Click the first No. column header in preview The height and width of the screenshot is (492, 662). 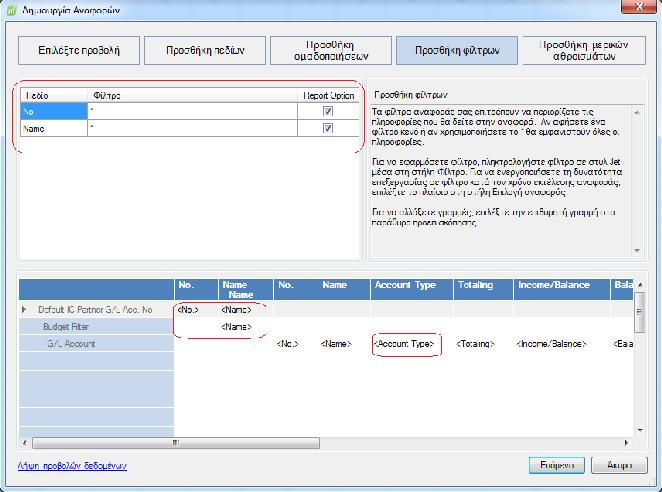coord(196,289)
